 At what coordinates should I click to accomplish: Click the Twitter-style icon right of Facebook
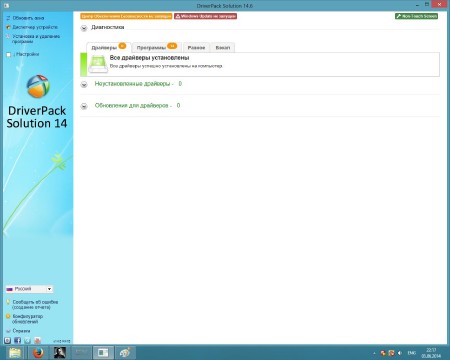(27, 340)
